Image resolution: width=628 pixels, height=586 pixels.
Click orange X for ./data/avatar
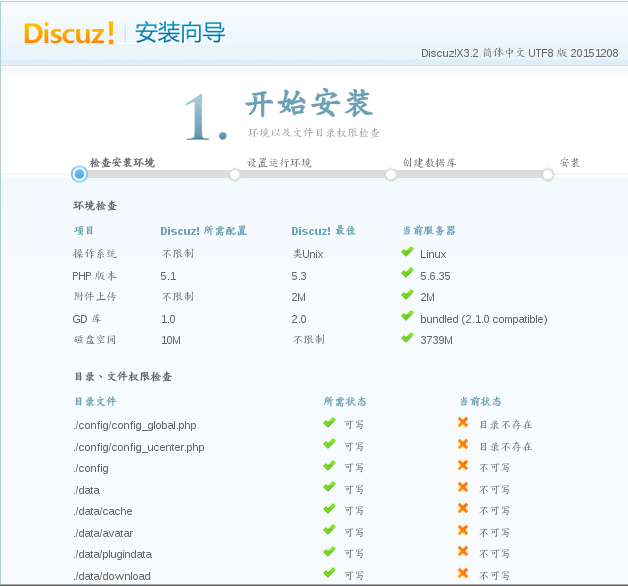click(463, 530)
